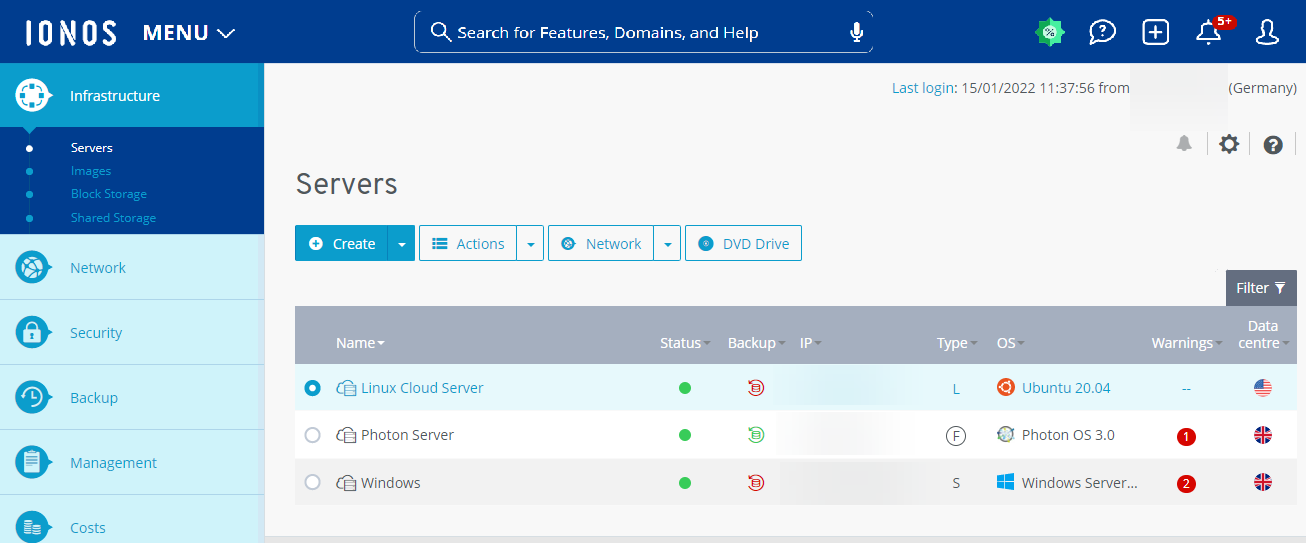Open settings gear icon above Servers
1306x543 pixels.
coord(1229,144)
